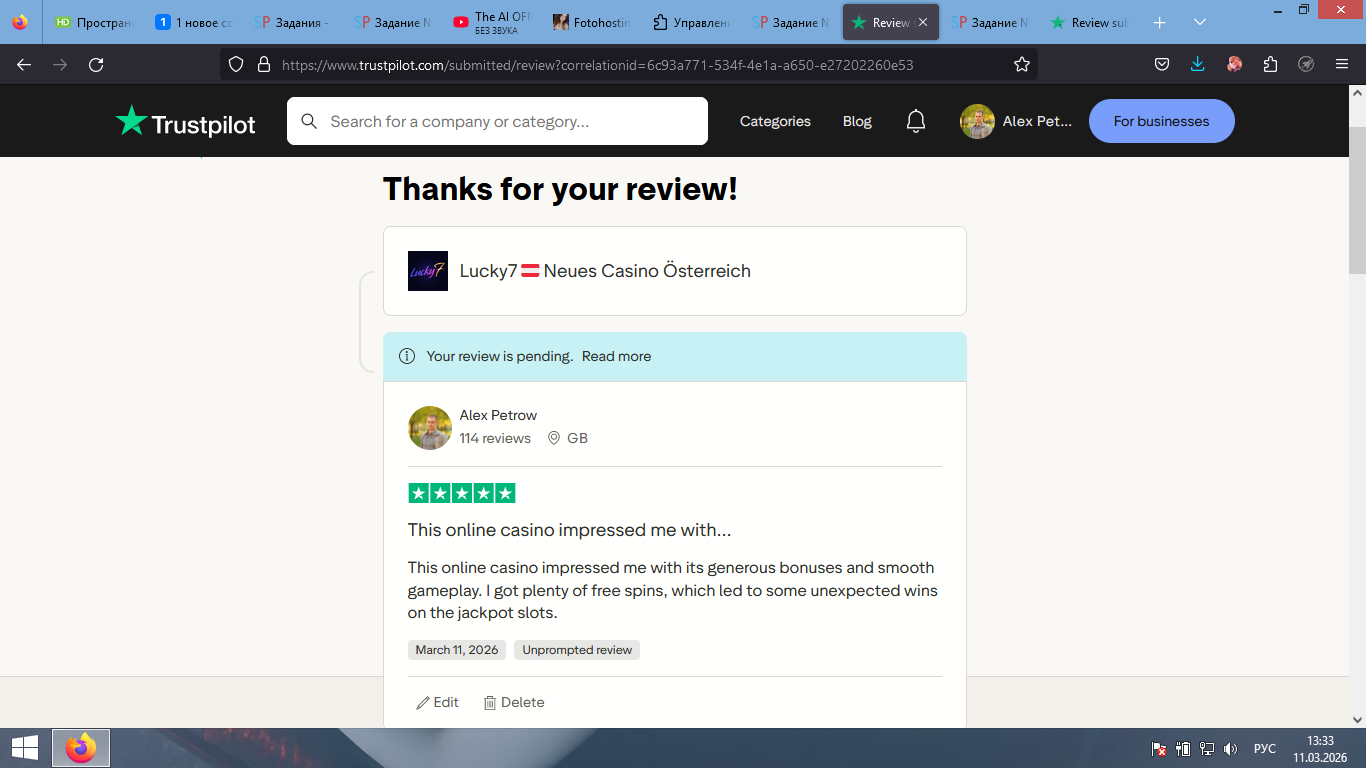Click the location pin icon beside GB
The width and height of the screenshot is (1366, 768).
tap(554, 438)
